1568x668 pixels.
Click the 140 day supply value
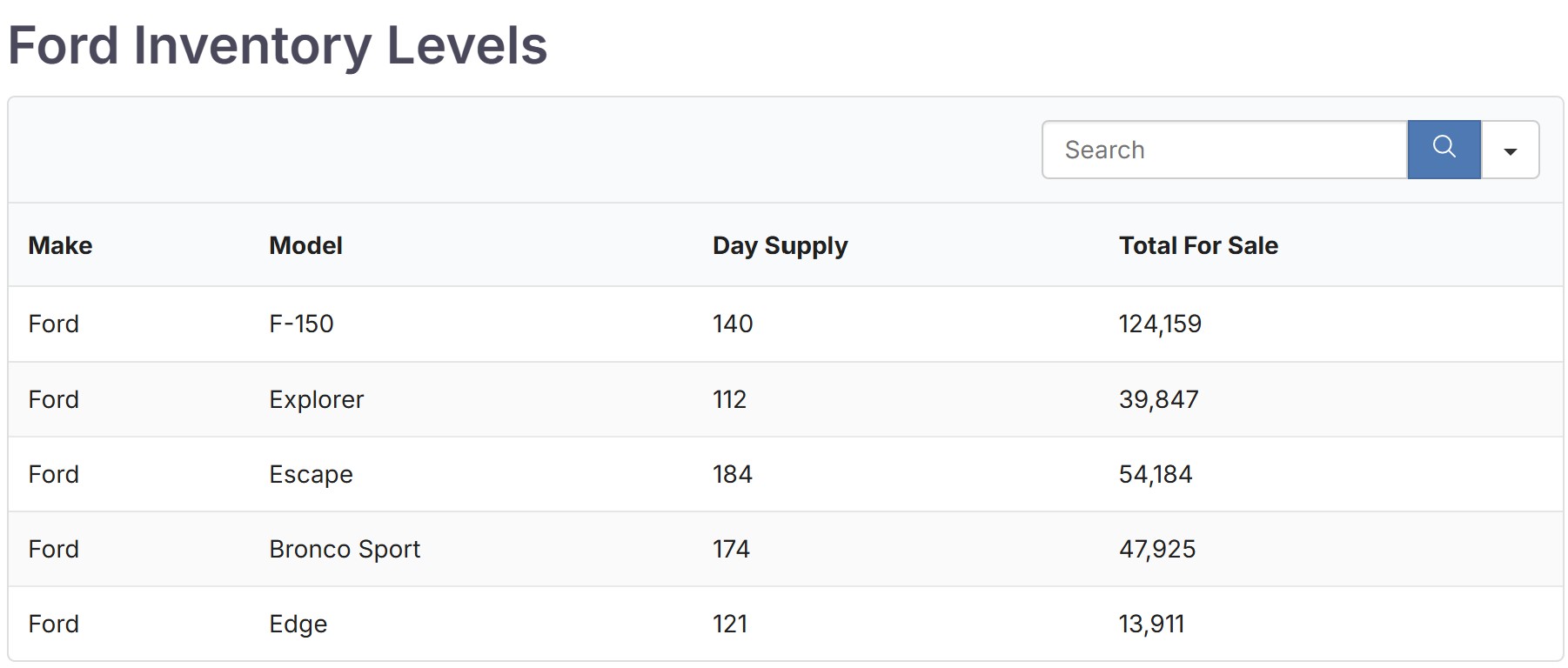tap(733, 324)
